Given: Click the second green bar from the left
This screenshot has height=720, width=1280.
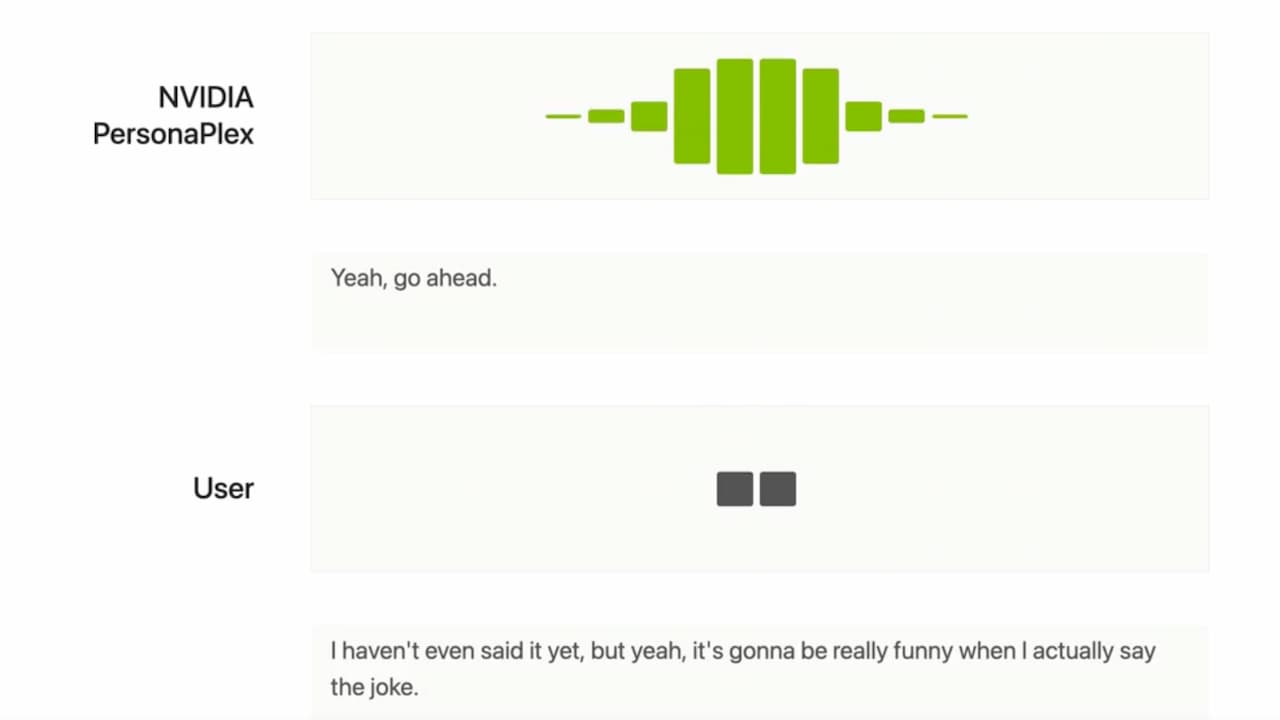Looking at the screenshot, I should [x=606, y=116].
